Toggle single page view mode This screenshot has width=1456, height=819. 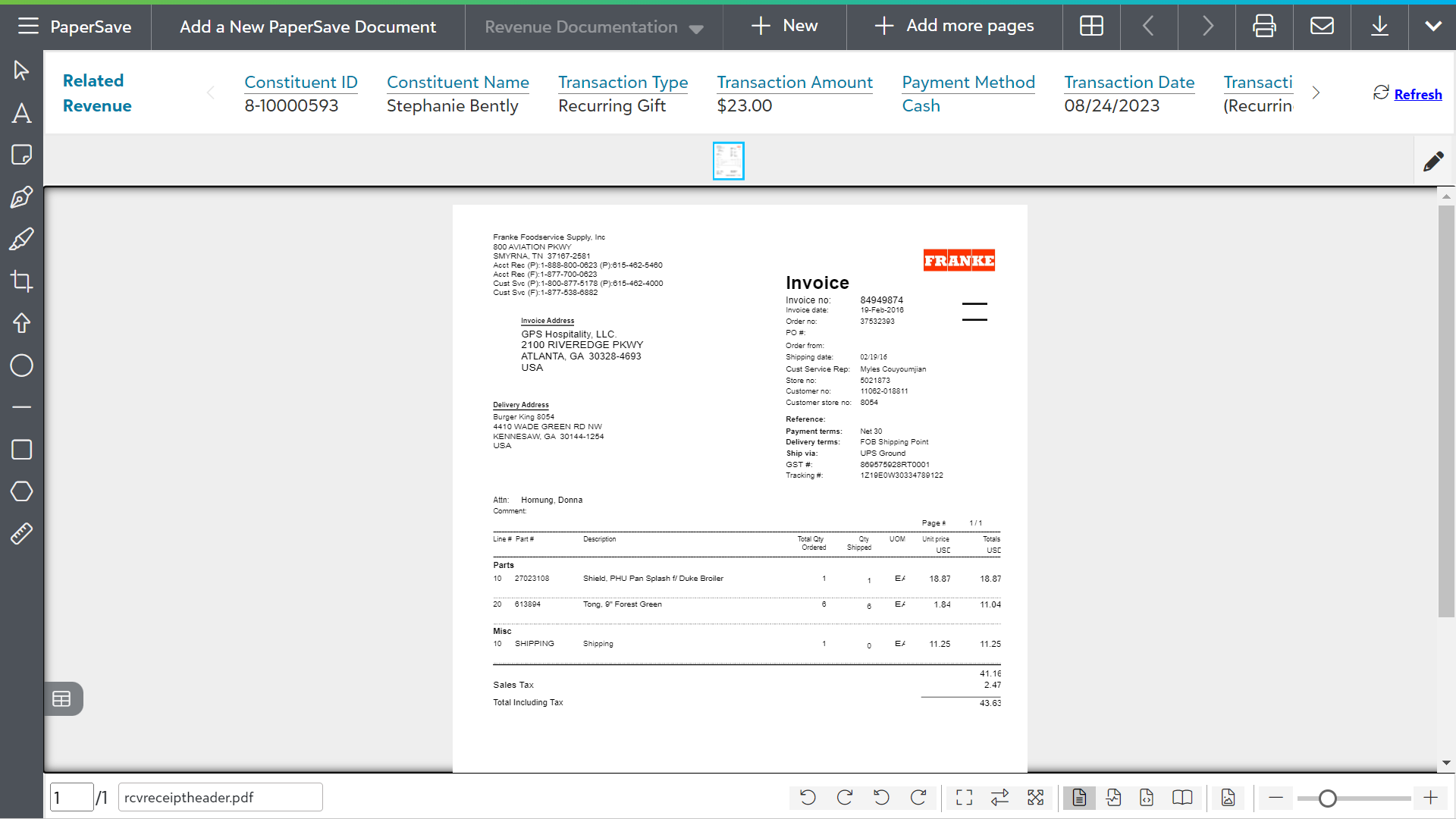click(1079, 798)
